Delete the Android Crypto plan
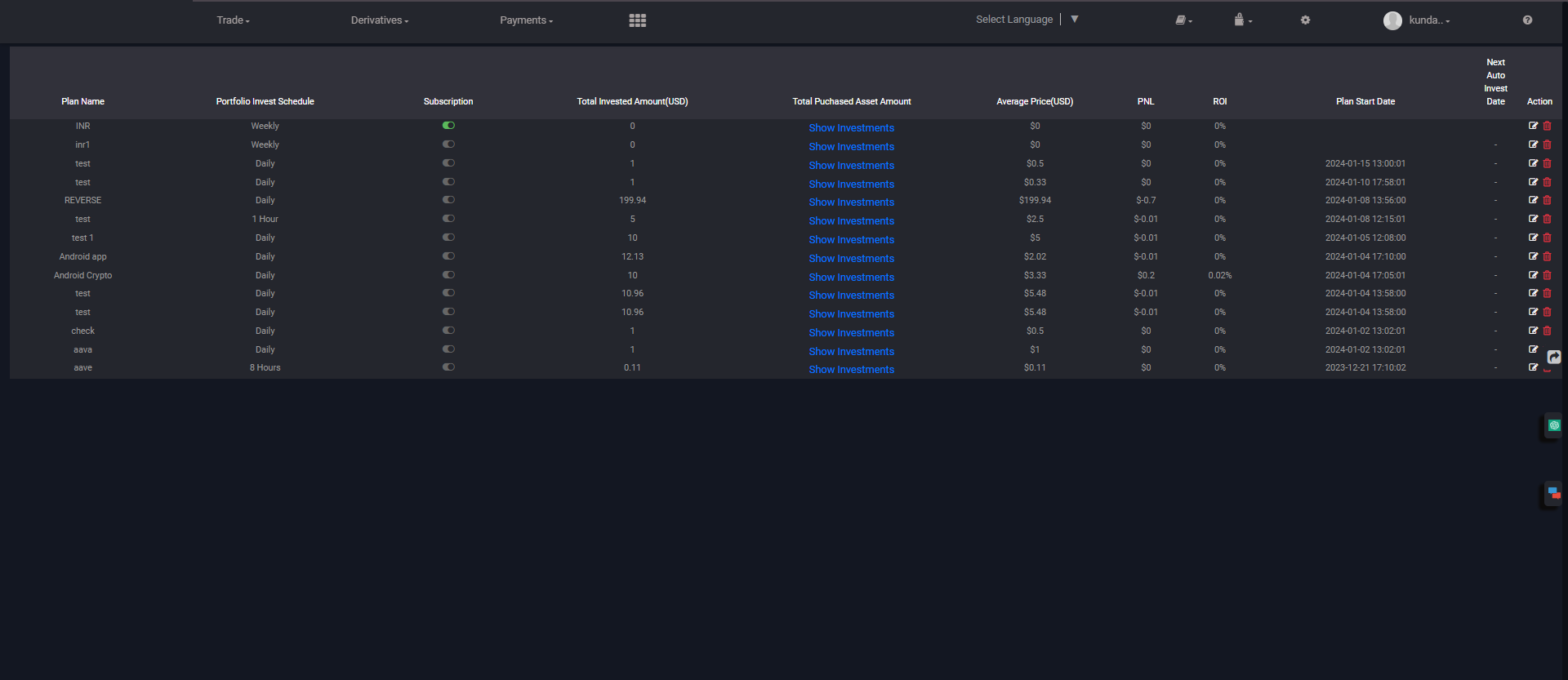1568x680 pixels. coord(1547,275)
